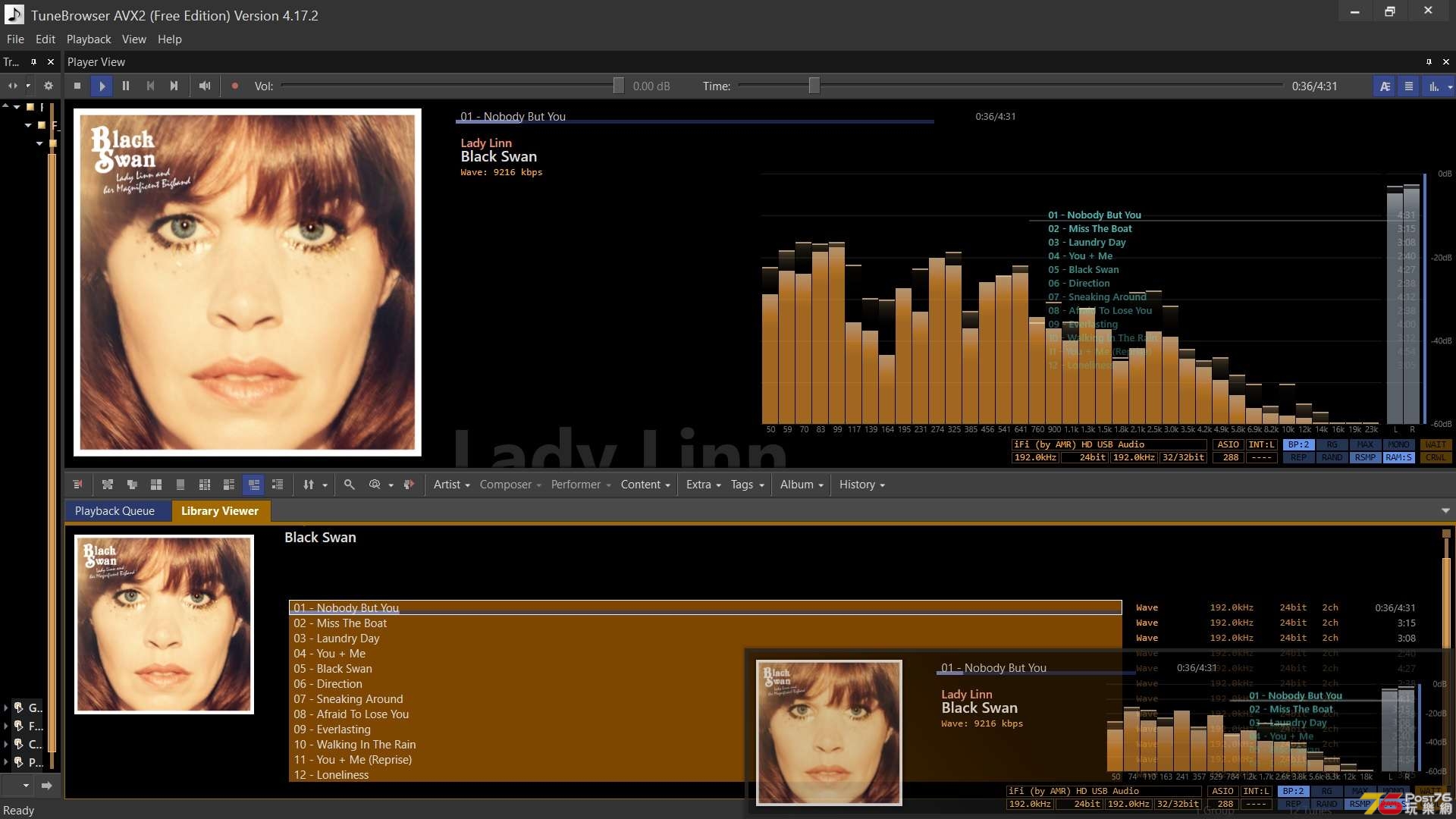Click the tree view left-right arrows icon
1456x819 pixels.
pyautogui.click(x=12, y=86)
